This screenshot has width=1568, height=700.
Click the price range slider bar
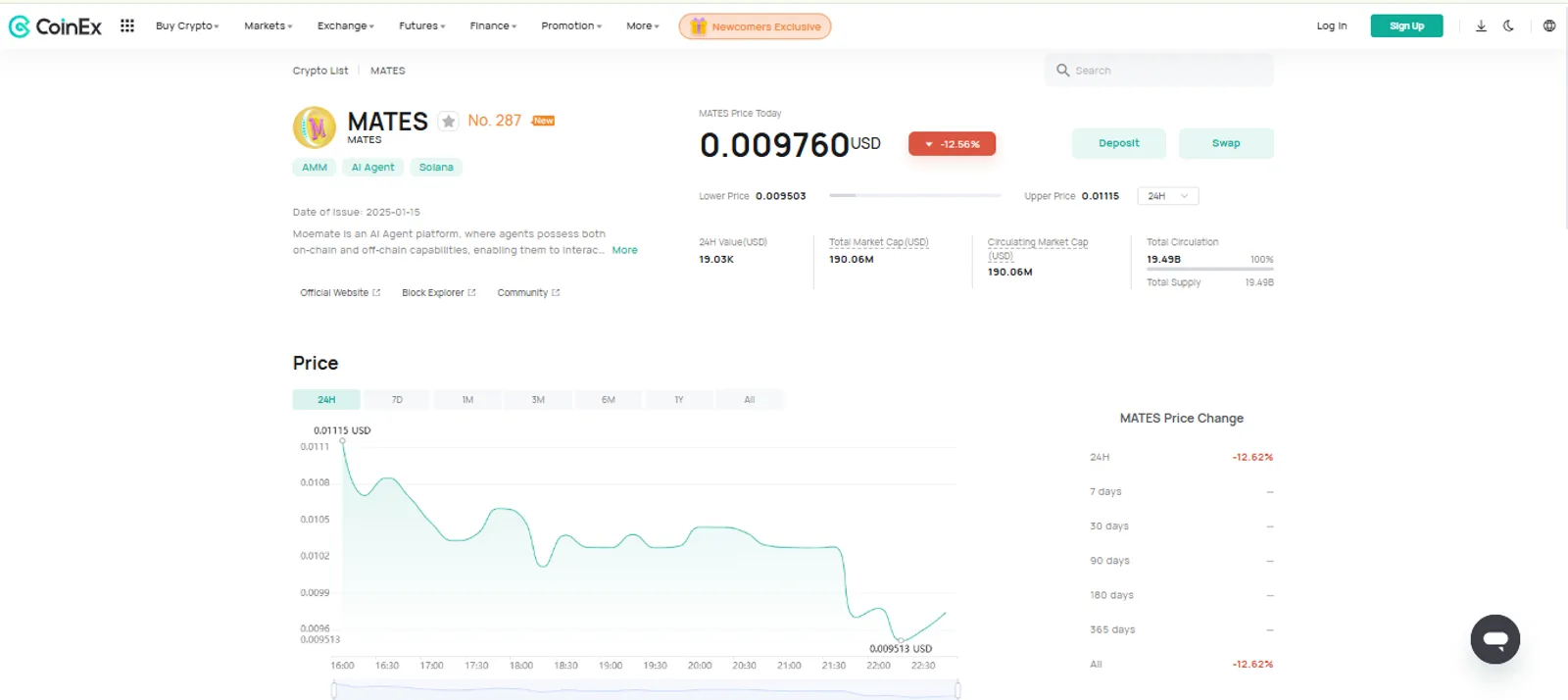915,196
